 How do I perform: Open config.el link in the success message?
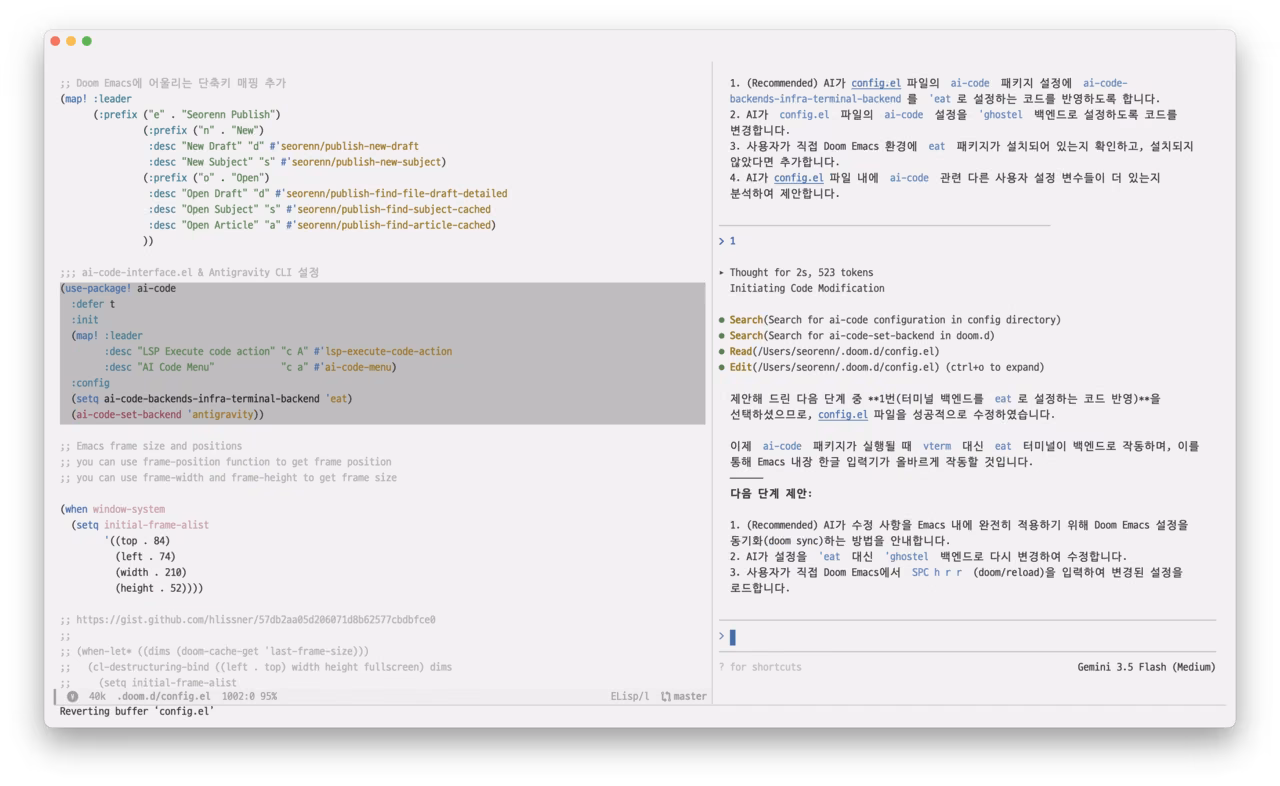[843, 414]
